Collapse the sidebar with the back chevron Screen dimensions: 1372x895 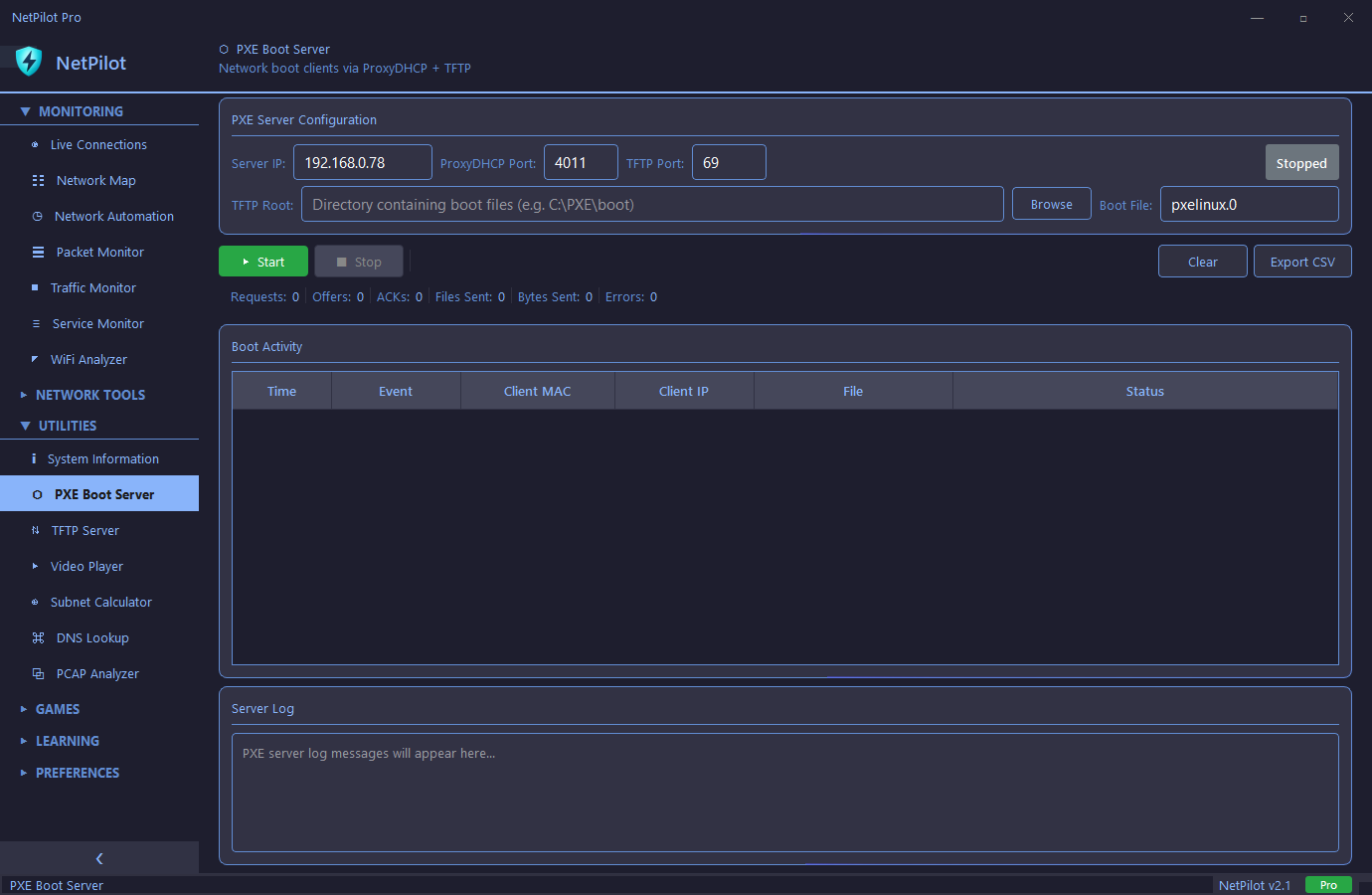[x=99, y=858]
